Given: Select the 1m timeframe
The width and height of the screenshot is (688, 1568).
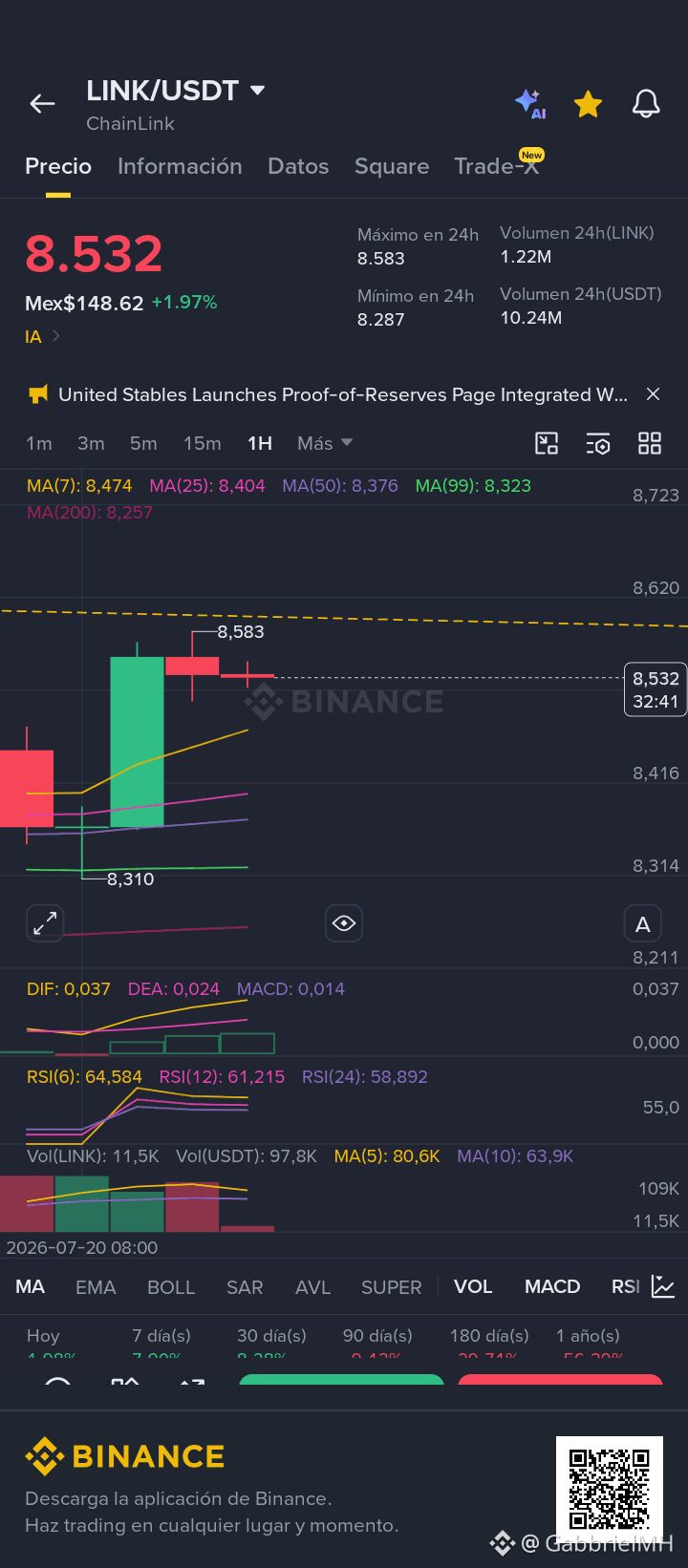Looking at the screenshot, I should click(39, 443).
